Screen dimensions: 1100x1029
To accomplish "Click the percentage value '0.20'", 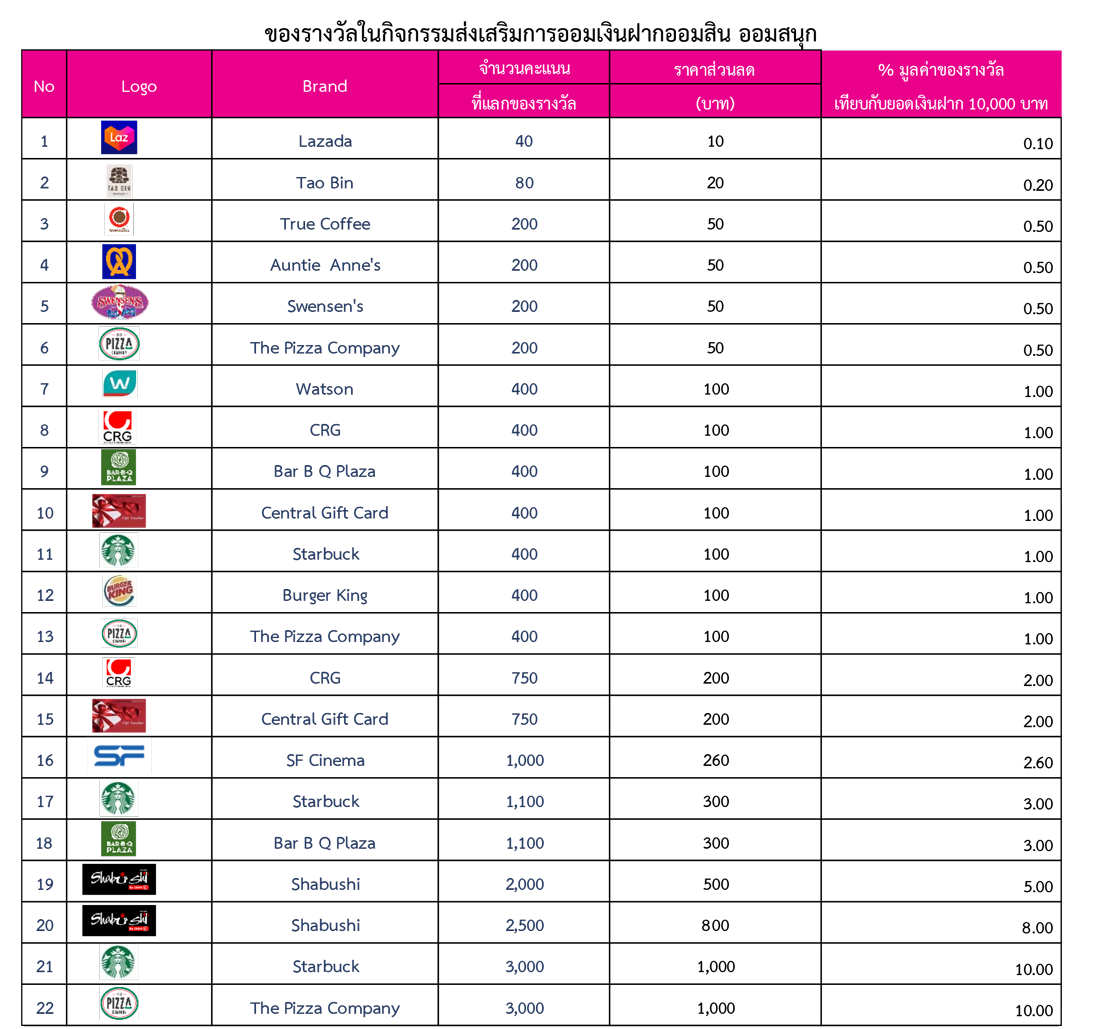I will point(1038,185).
